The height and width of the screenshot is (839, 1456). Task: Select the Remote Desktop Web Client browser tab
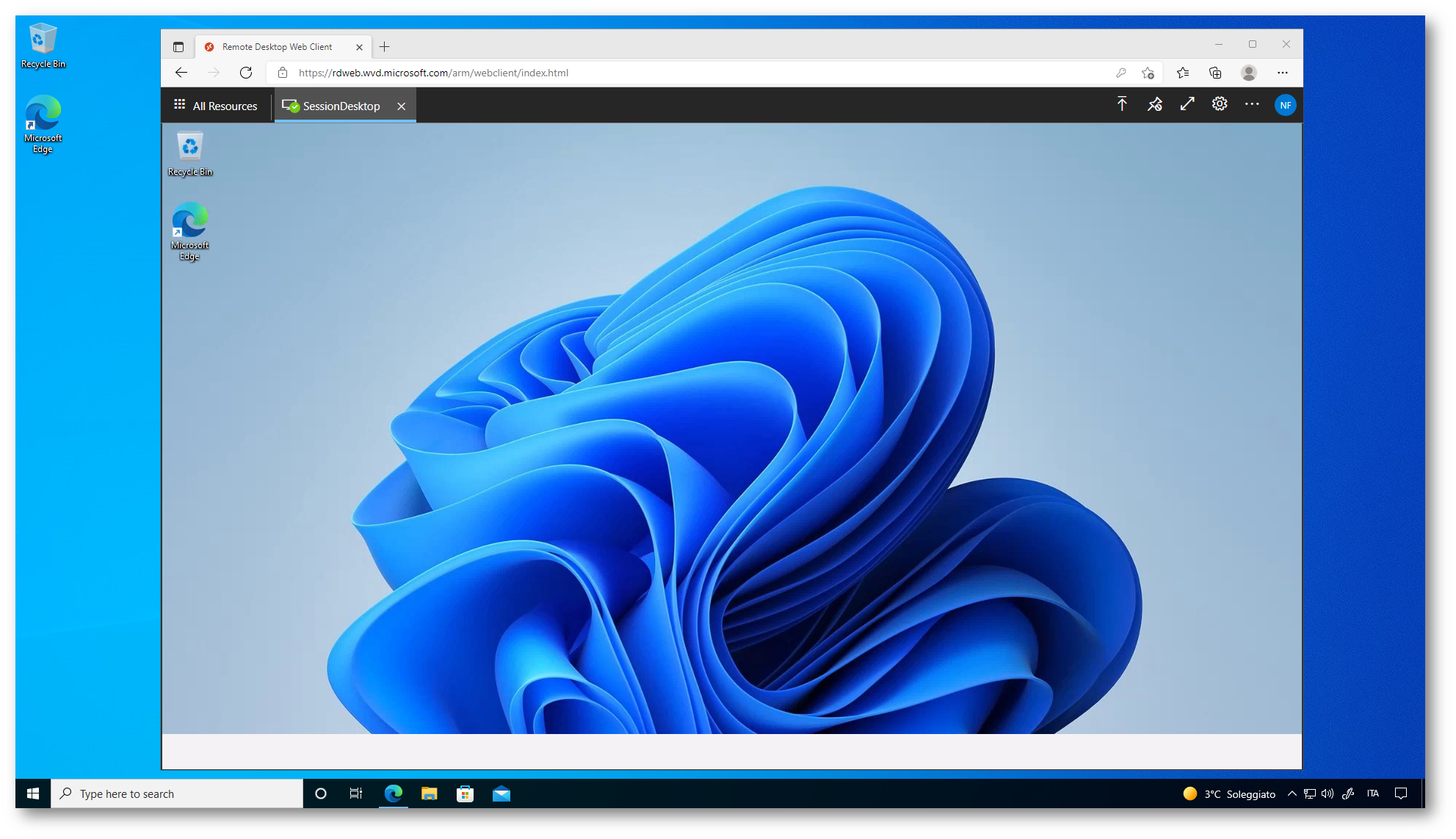point(283,47)
